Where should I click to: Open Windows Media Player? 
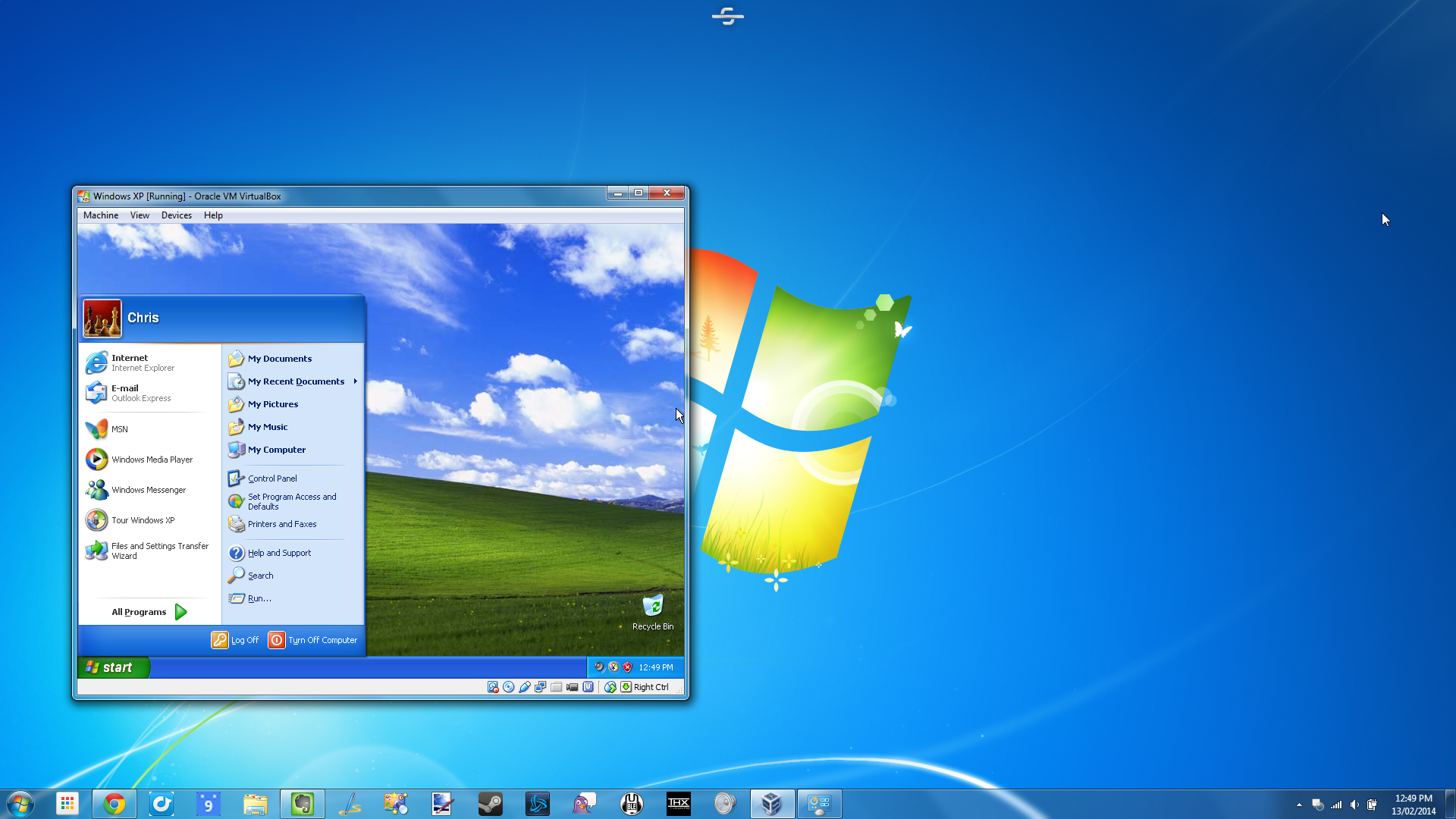pos(152,458)
